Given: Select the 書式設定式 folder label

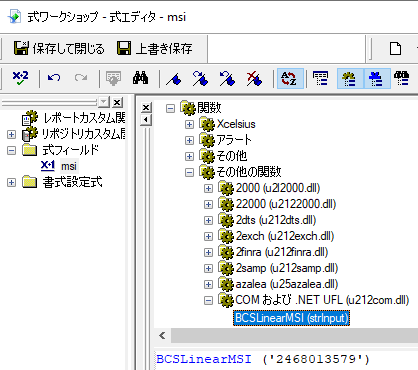Looking at the screenshot, I should tap(72, 182).
